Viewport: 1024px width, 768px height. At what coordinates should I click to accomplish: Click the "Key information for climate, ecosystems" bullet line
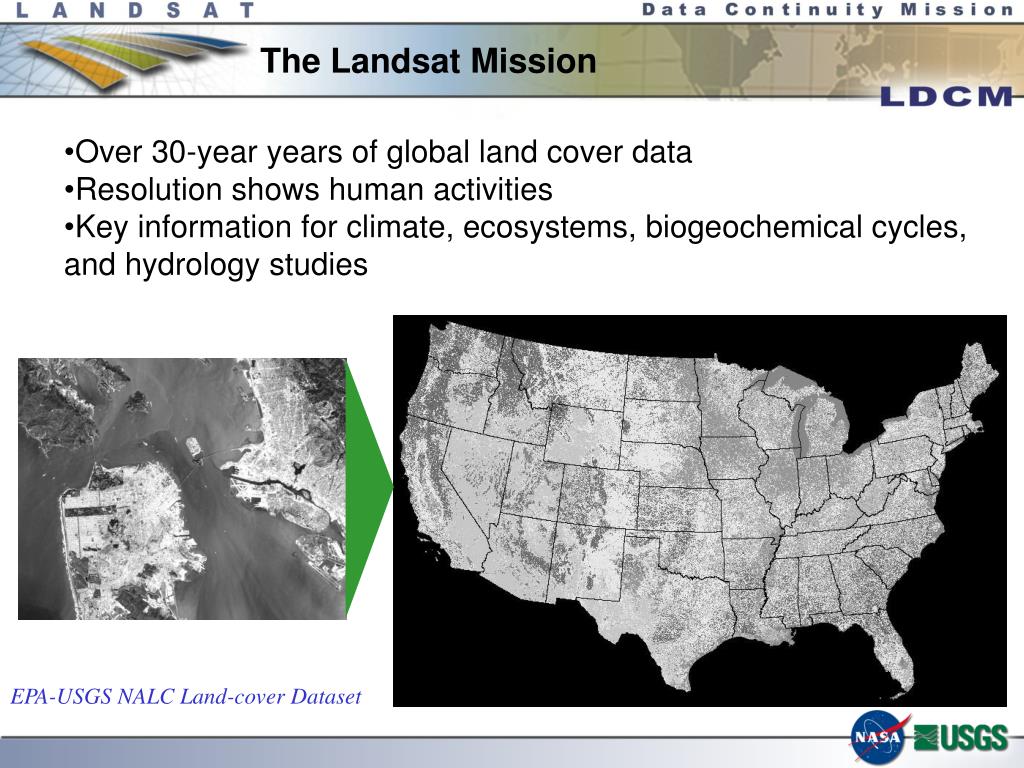click(x=515, y=228)
